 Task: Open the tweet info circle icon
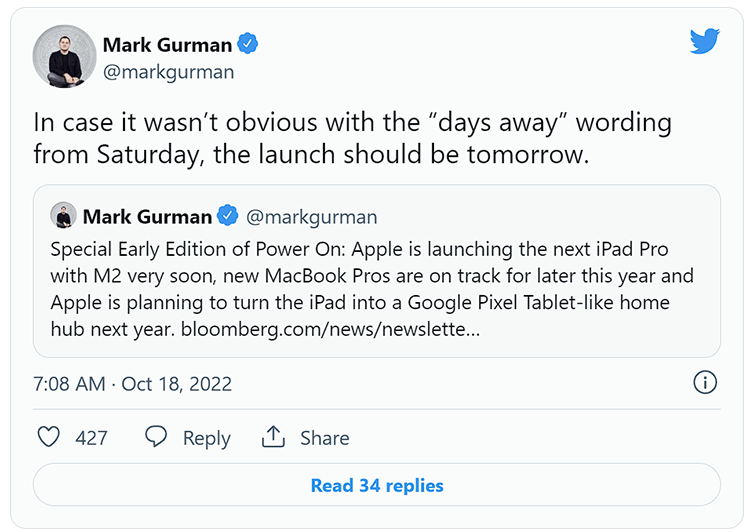click(705, 382)
